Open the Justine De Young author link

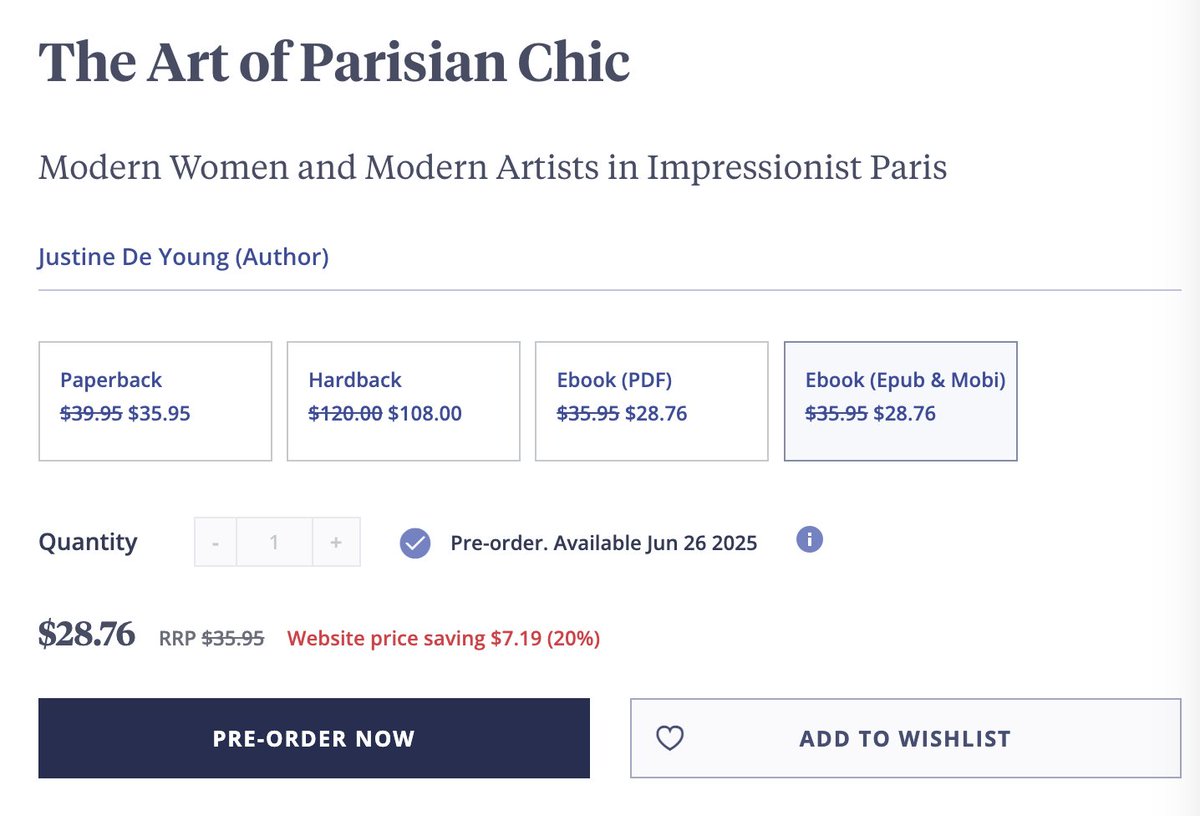pos(183,257)
